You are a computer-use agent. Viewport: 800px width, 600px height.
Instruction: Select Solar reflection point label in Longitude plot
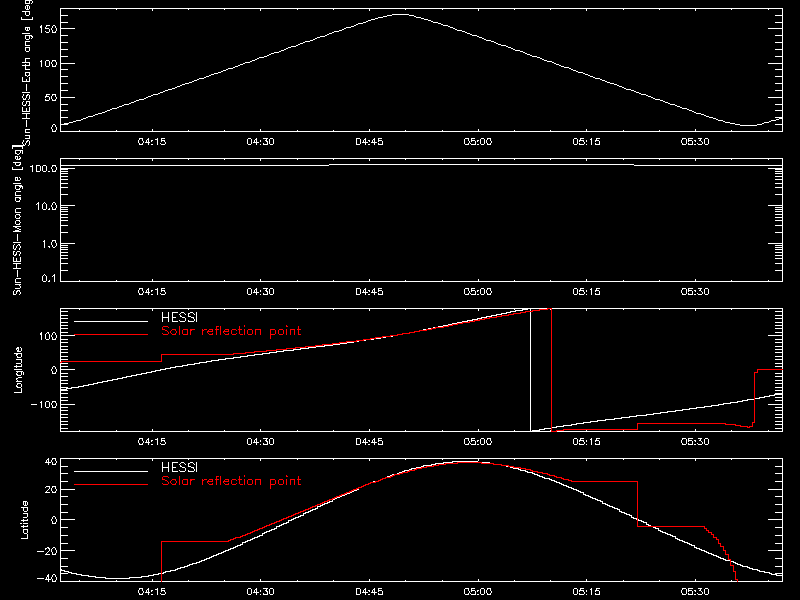pyautogui.click(x=231, y=331)
